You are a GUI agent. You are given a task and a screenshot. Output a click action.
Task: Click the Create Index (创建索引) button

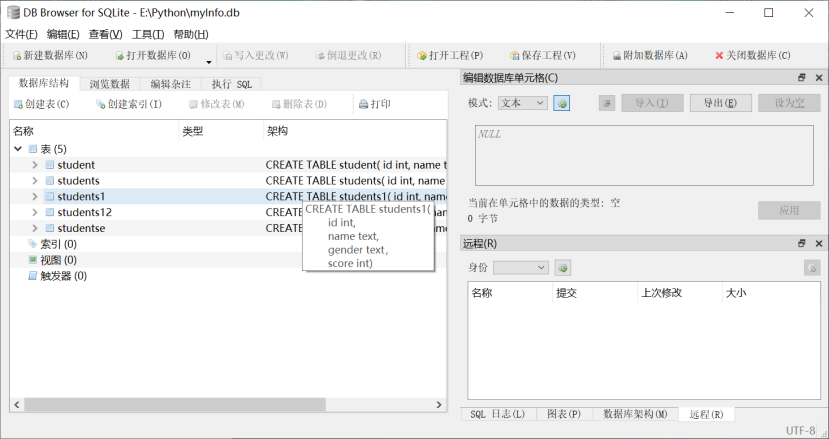tap(129, 104)
